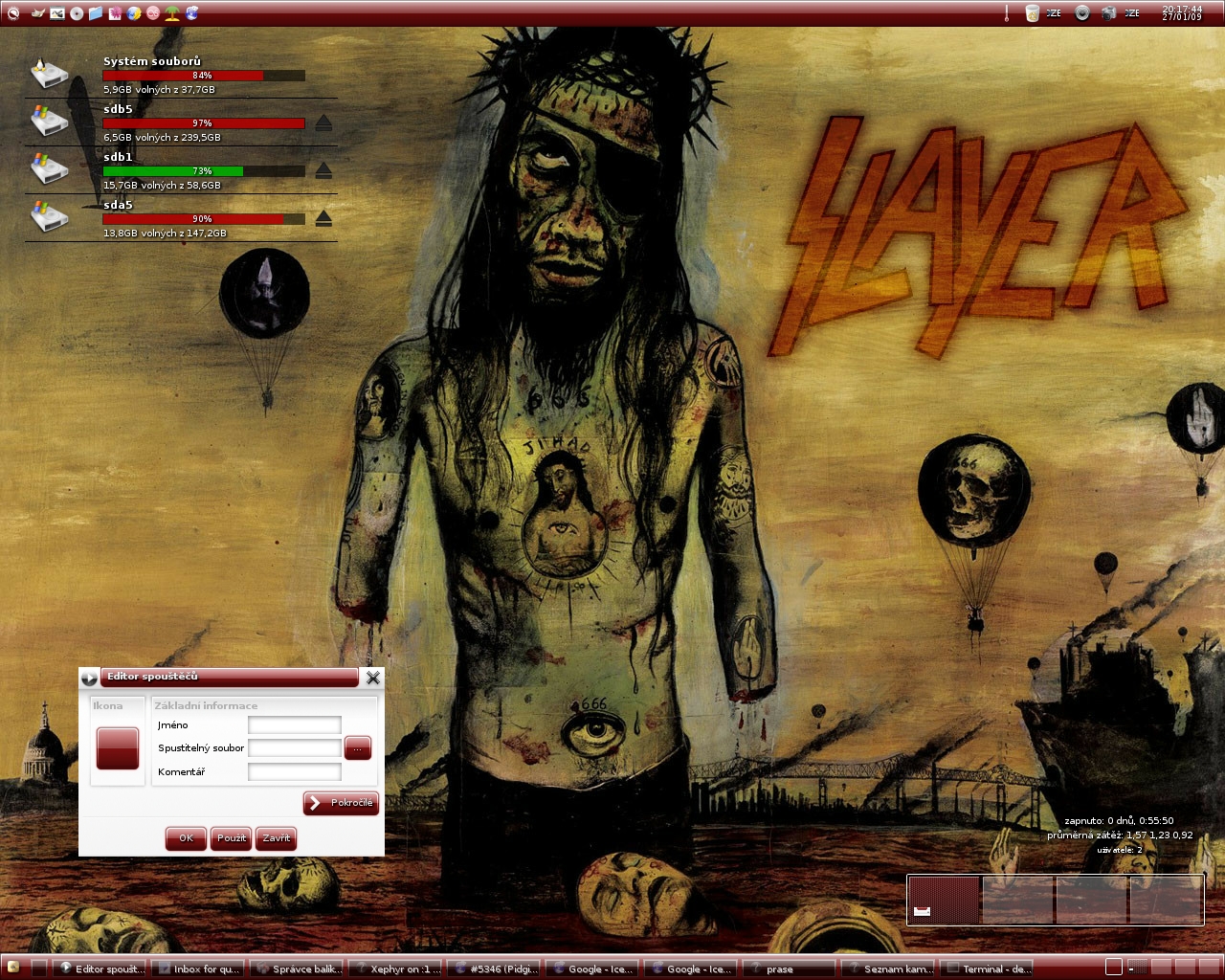Click the green 73% usage bar of sdb1
This screenshot has height=980, width=1225.
204,171
